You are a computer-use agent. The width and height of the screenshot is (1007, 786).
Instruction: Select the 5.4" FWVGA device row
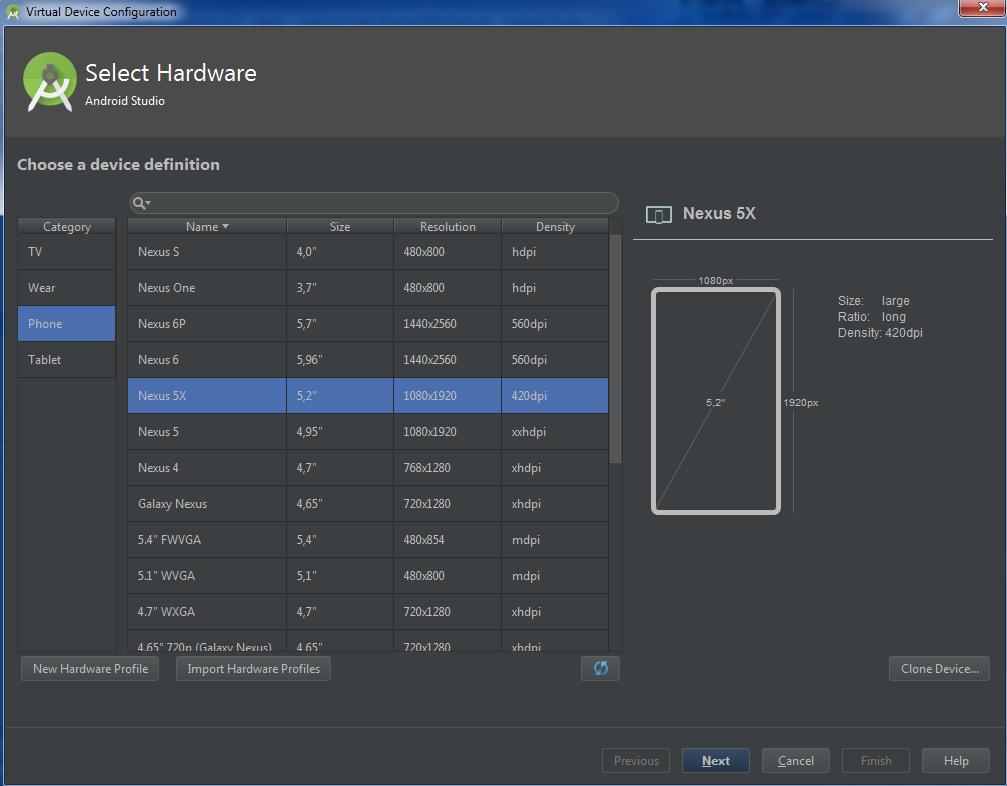pyautogui.click(x=368, y=539)
